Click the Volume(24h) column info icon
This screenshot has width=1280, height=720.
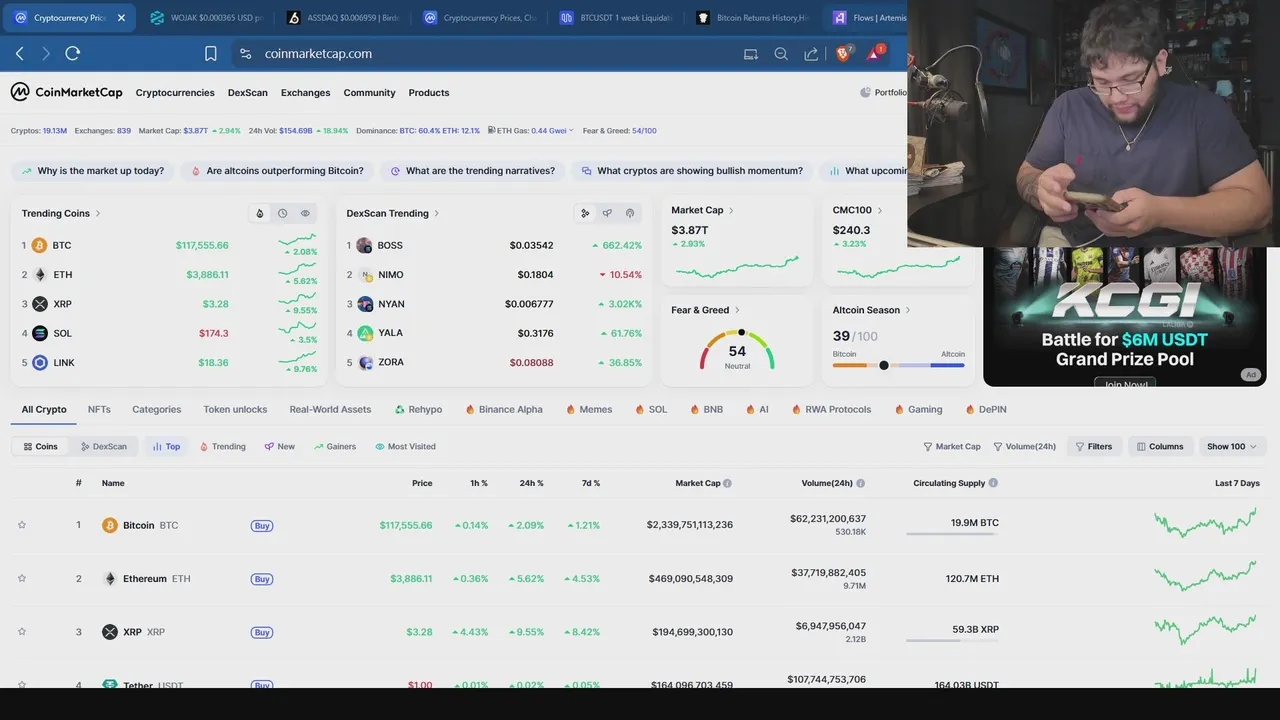click(x=860, y=483)
